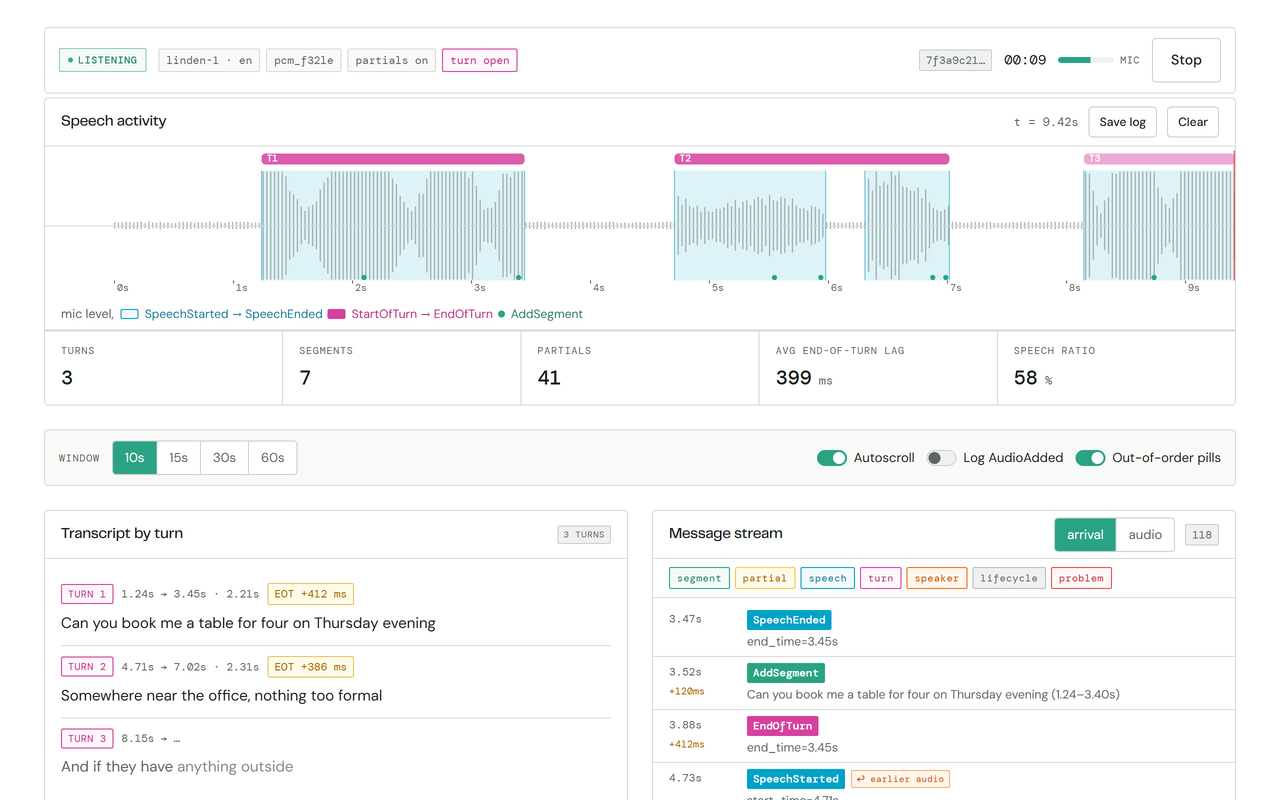The image size is (1280, 800).
Task: Click the 118 message count badge
Action: 1202,535
